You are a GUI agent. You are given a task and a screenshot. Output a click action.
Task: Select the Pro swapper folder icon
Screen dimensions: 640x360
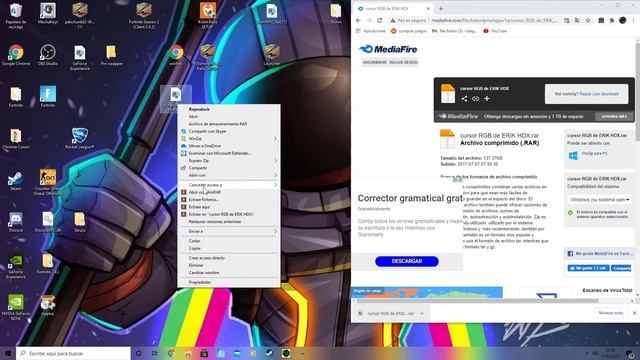pos(111,55)
